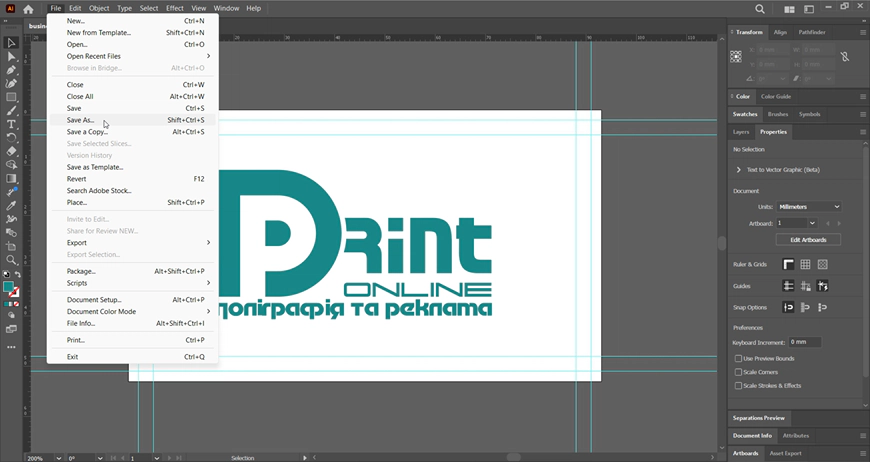Expand Document Color Mode submenu

coord(133,312)
